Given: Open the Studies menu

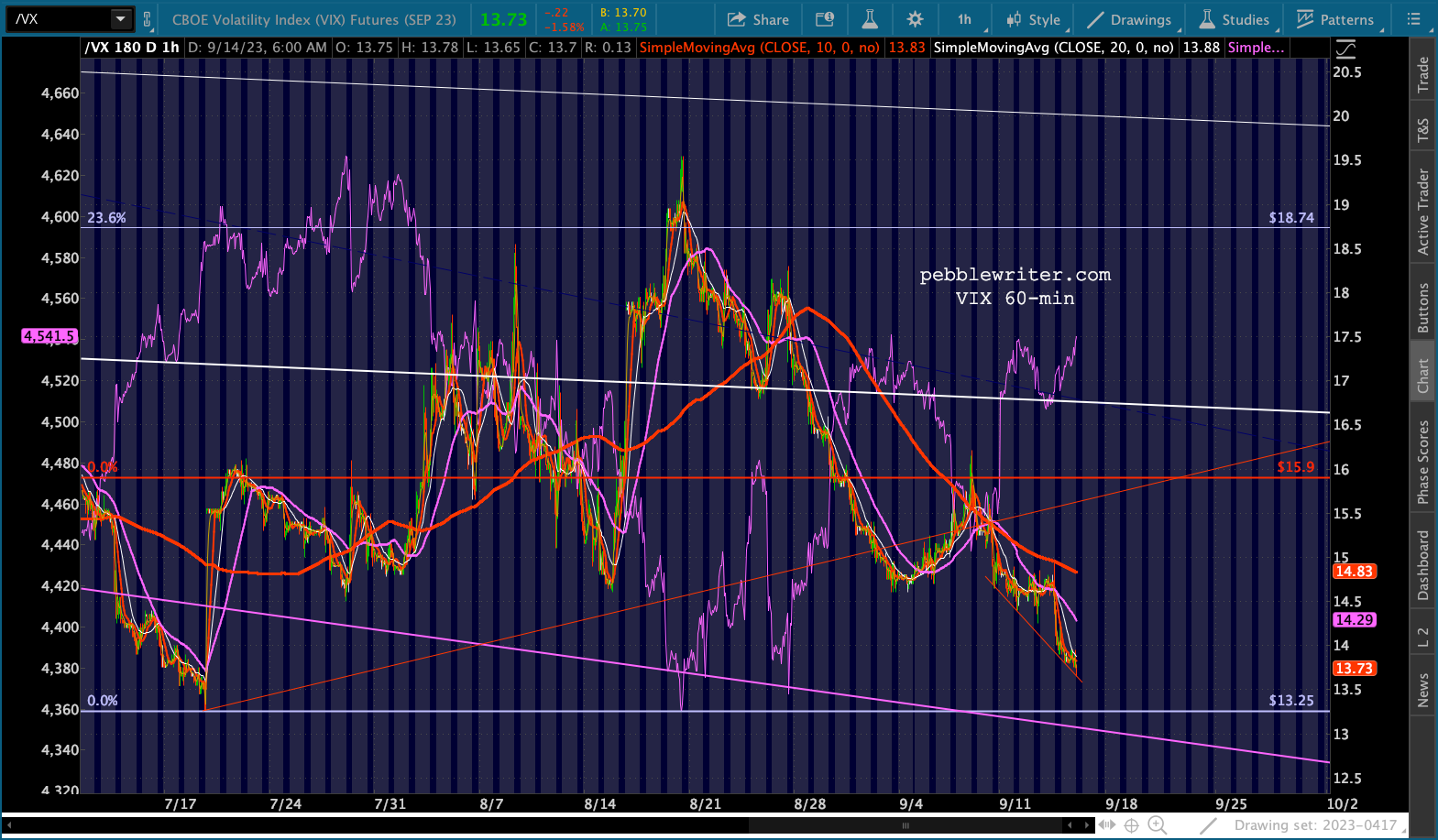Looking at the screenshot, I should point(1235,19).
